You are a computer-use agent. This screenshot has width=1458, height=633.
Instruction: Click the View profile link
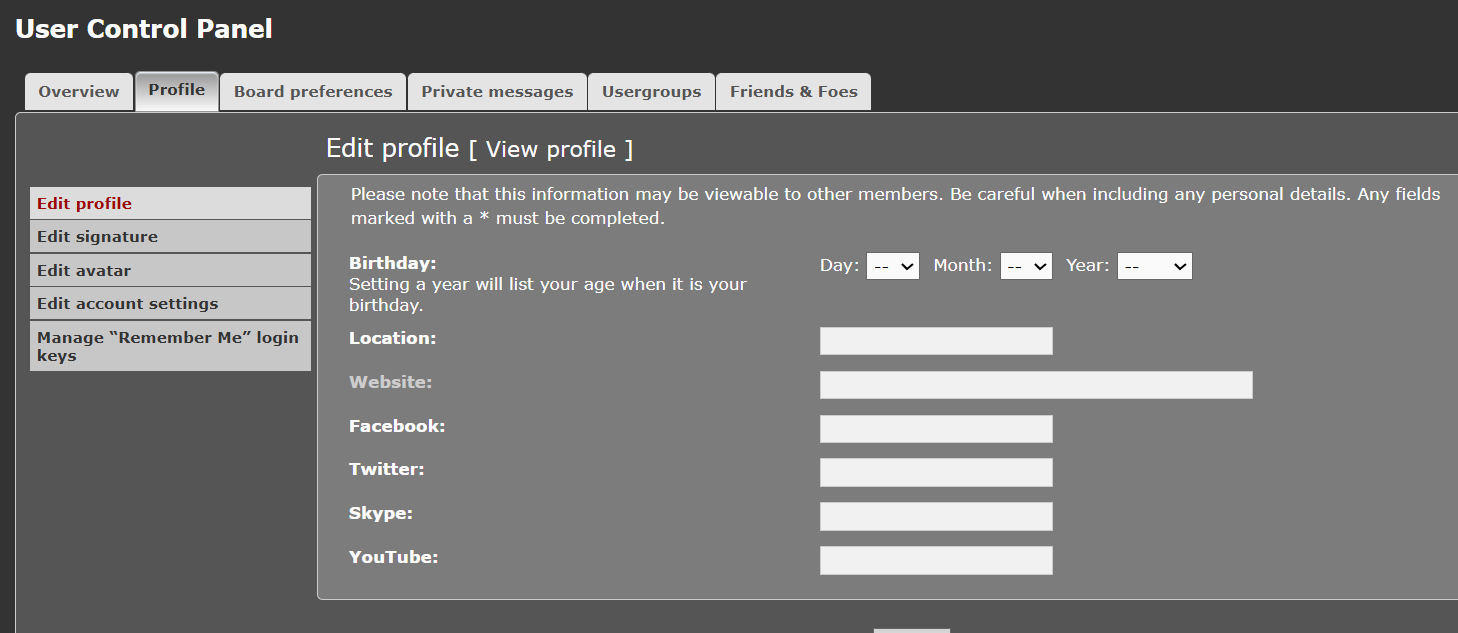(x=550, y=150)
